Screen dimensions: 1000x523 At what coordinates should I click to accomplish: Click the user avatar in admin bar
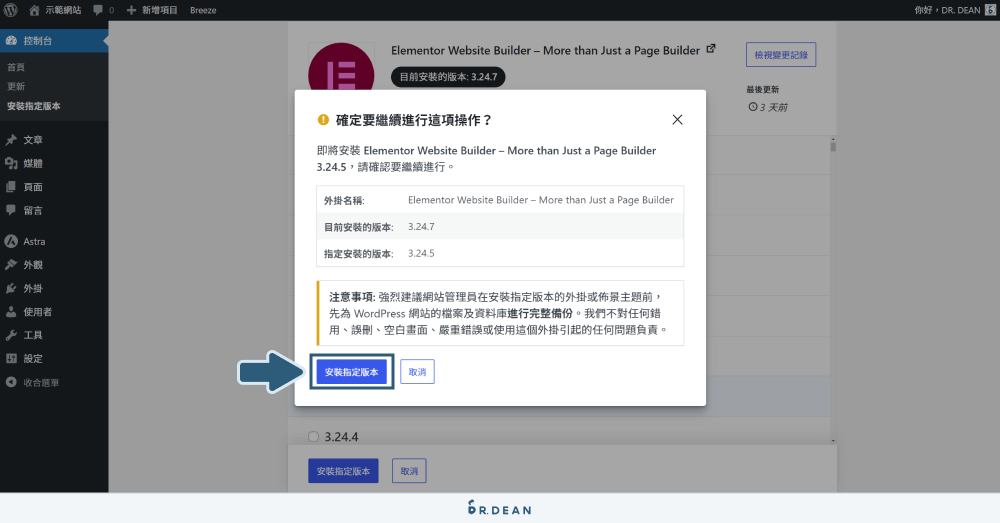990,10
